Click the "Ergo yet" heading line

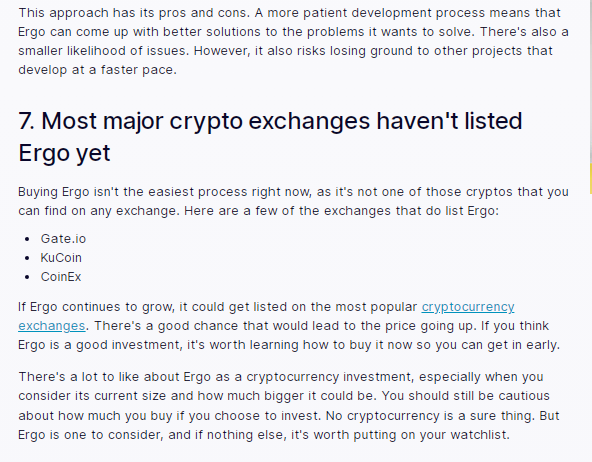tap(65, 153)
